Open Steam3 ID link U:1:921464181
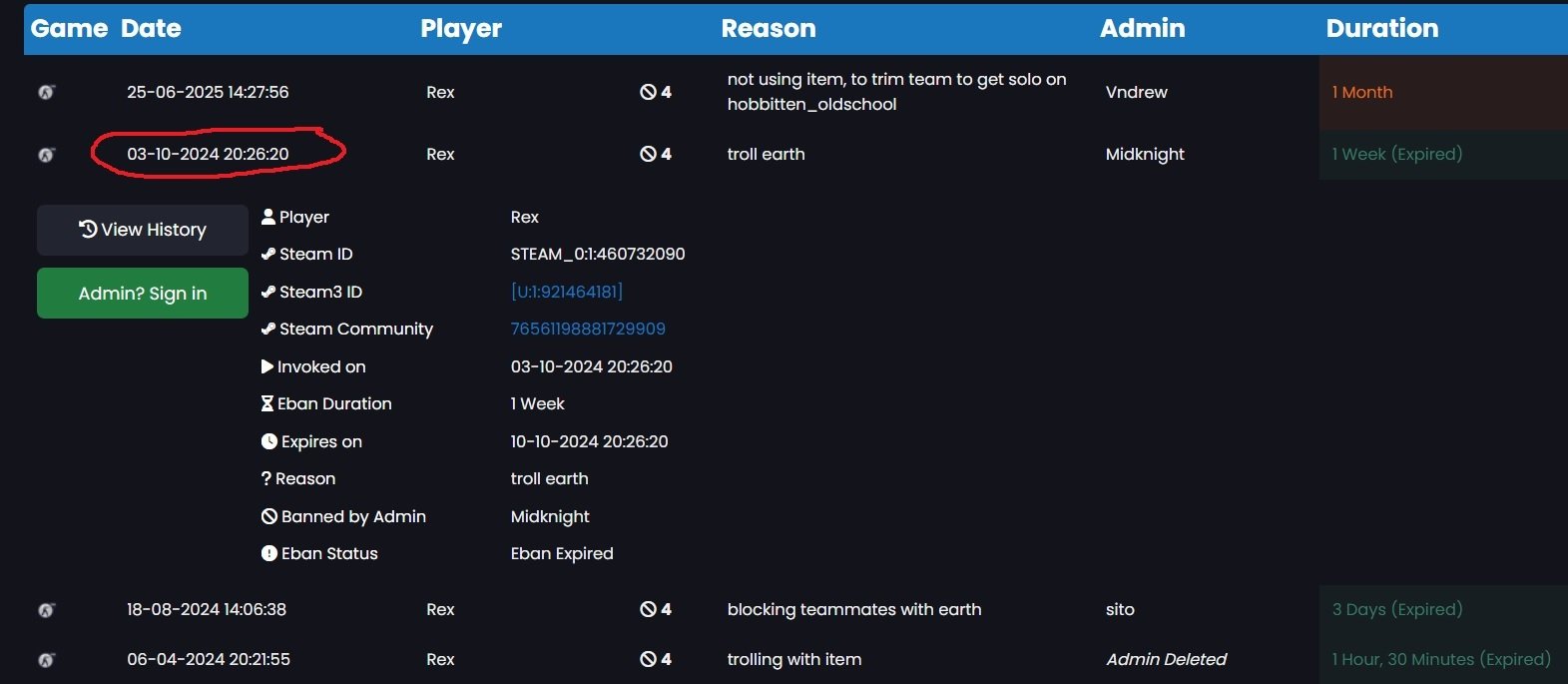The width and height of the screenshot is (1568, 684). pyautogui.click(x=566, y=292)
